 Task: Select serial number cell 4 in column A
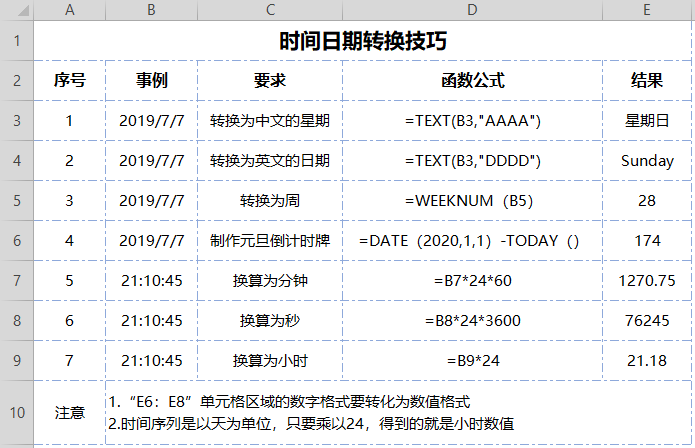(70, 241)
